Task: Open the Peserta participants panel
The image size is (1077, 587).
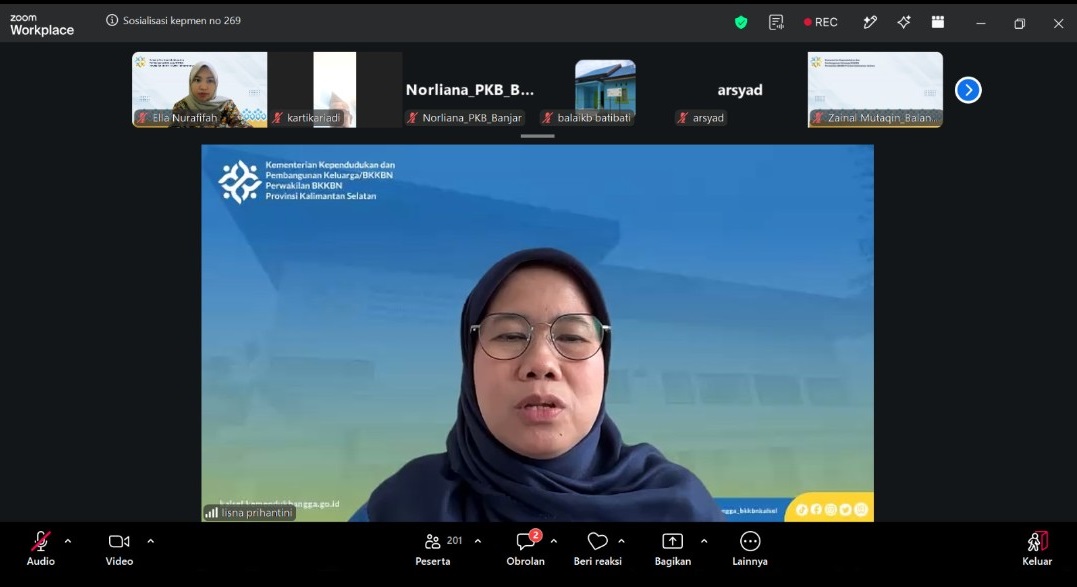Action: click(433, 549)
